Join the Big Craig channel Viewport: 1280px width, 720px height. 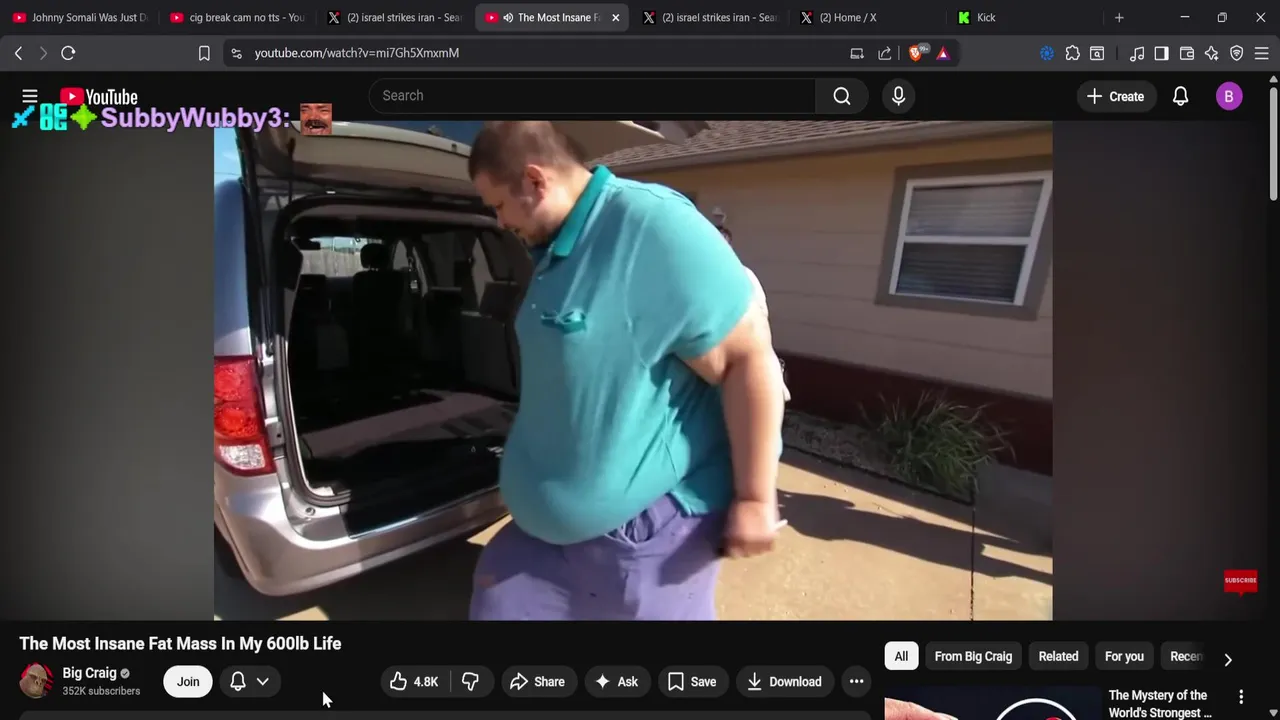[188, 681]
